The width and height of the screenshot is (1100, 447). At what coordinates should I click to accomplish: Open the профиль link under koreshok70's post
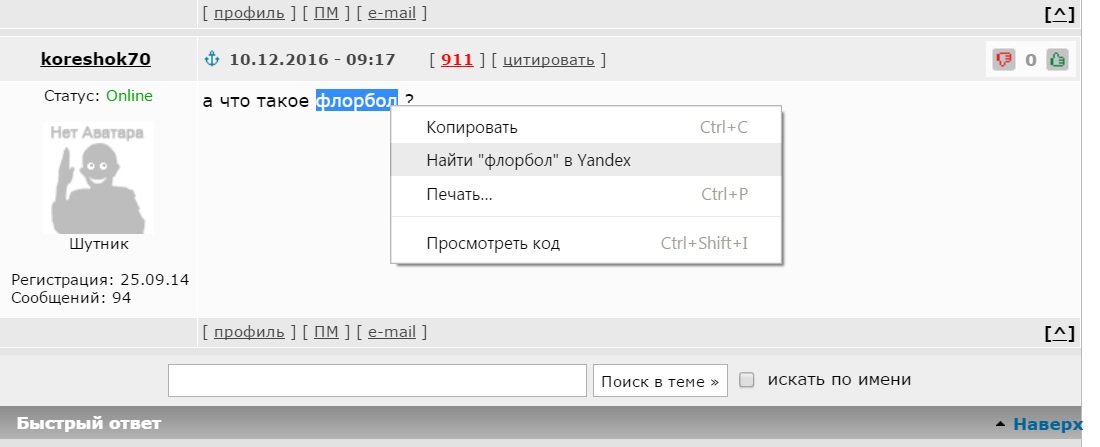point(249,331)
